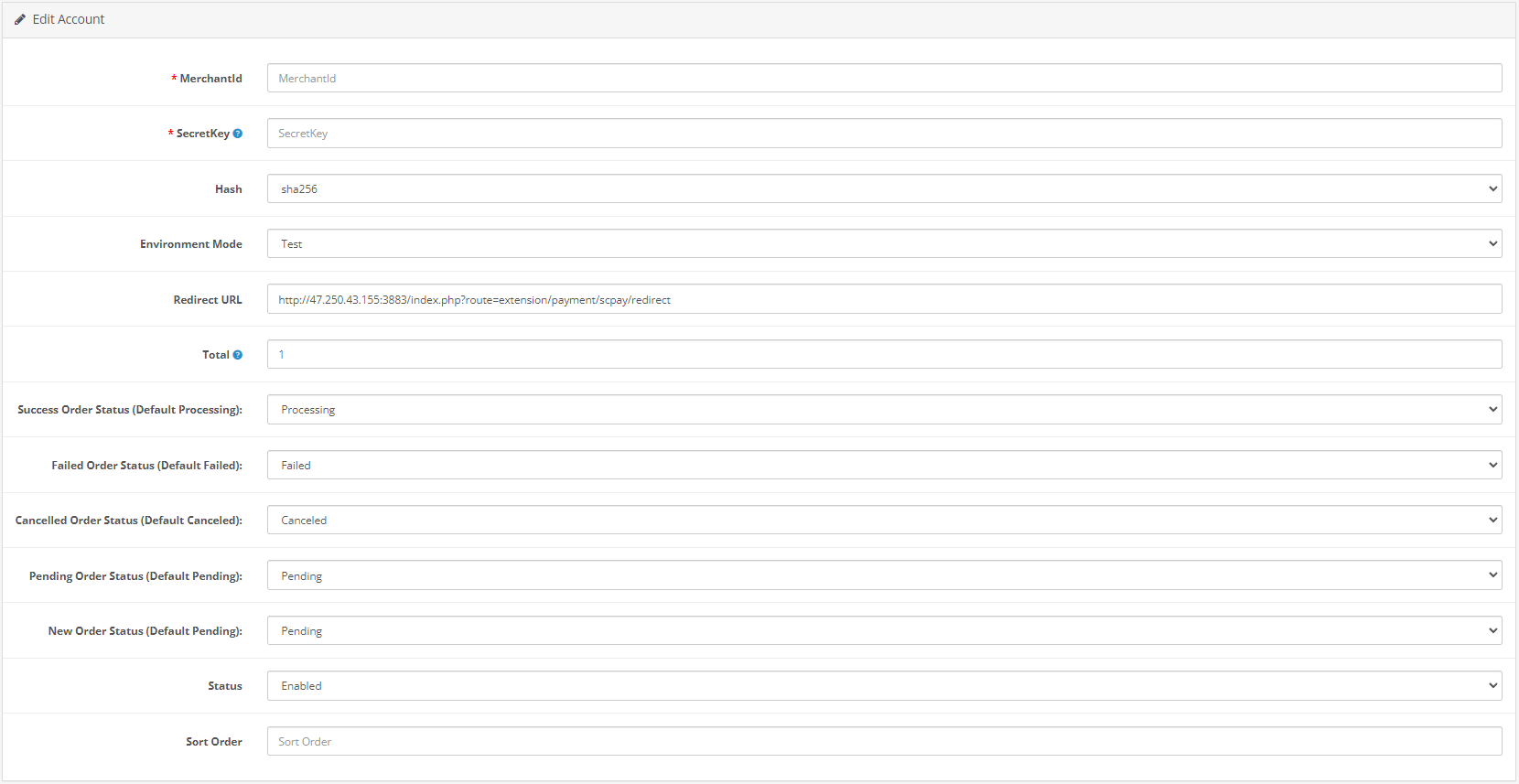Click the MerchantId field label
This screenshot has height=784, width=1519.
(x=210, y=79)
